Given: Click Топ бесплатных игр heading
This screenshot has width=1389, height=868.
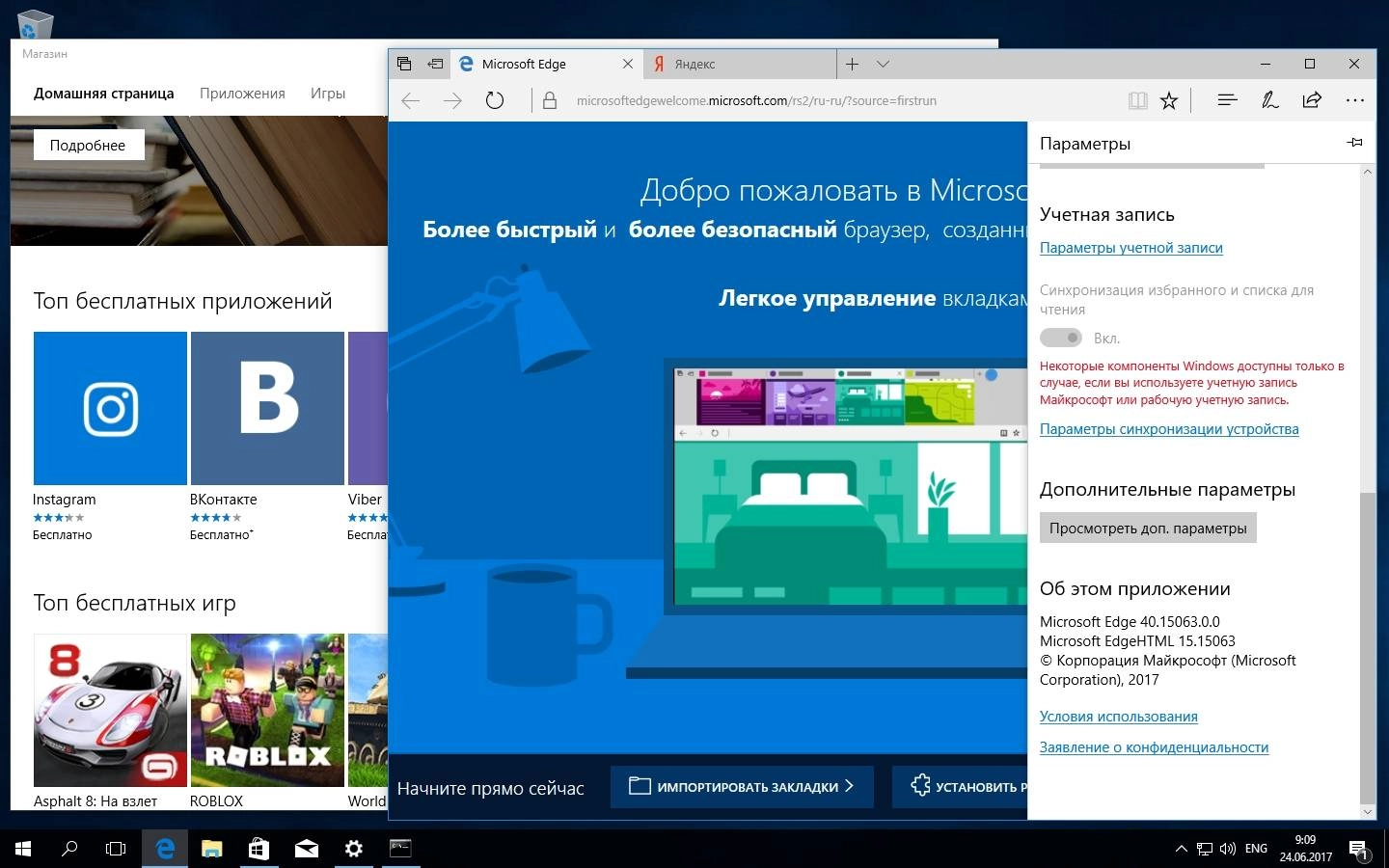Looking at the screenshot, I should click(135, 603).
